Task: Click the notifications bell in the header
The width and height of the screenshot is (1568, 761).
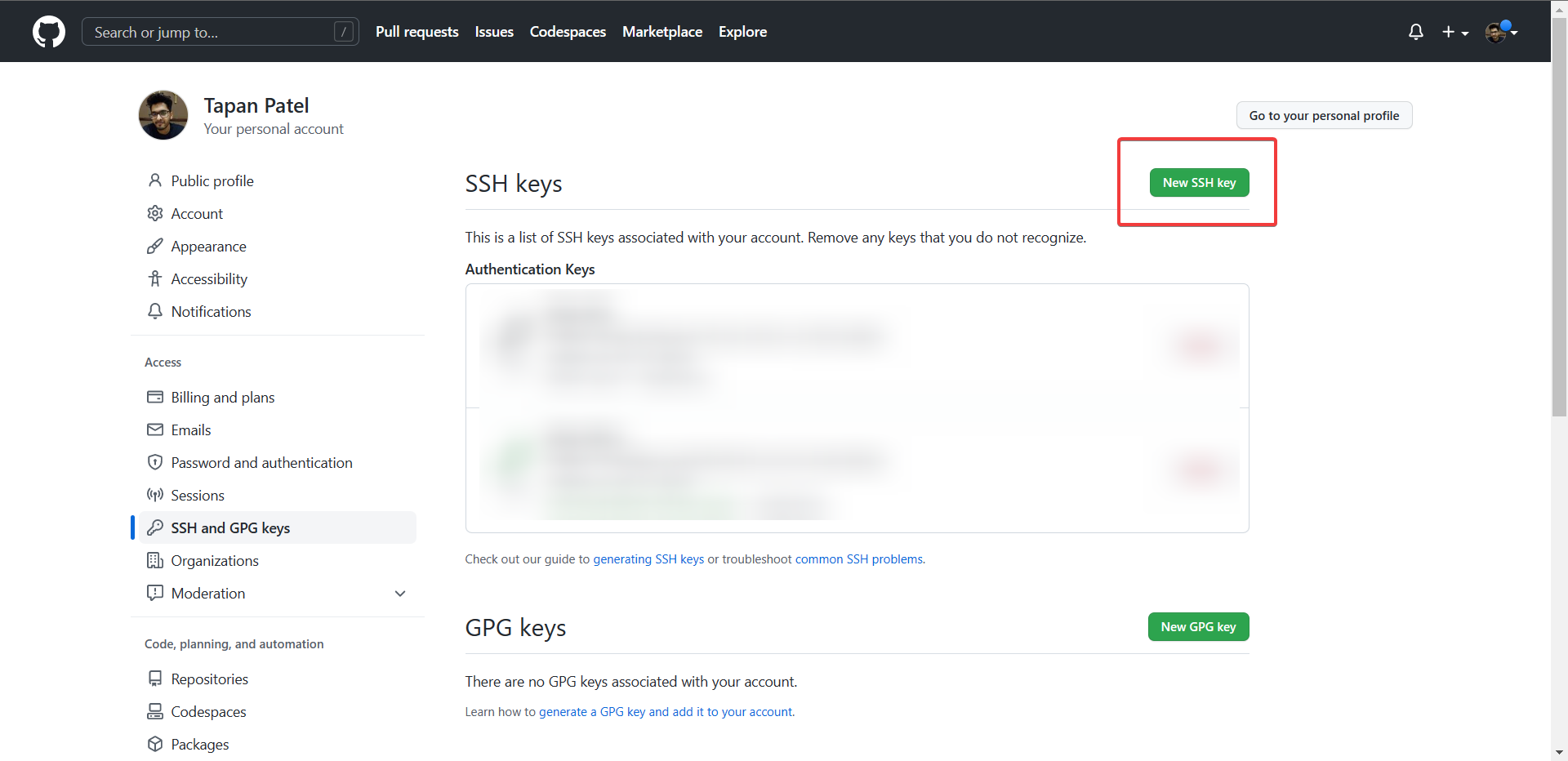Action: (x=1416, y=32)
